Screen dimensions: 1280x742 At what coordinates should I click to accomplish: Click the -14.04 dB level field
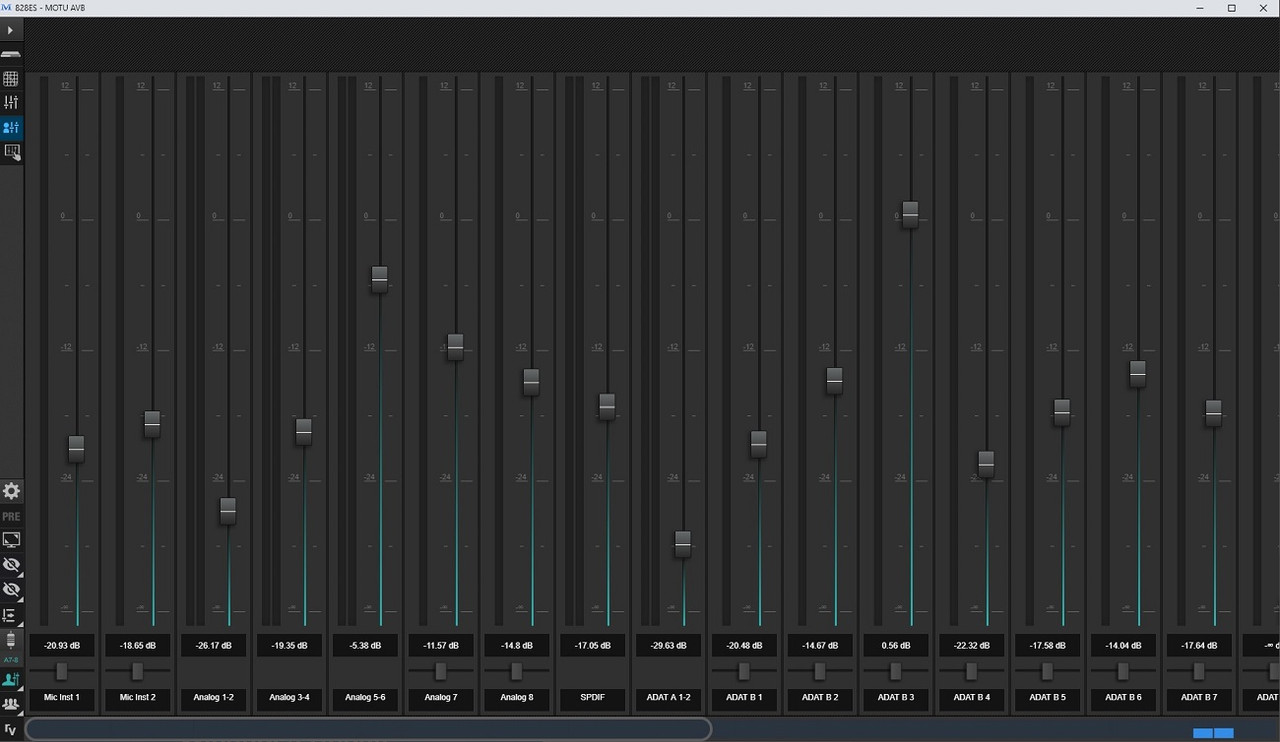coord(1123,646)
